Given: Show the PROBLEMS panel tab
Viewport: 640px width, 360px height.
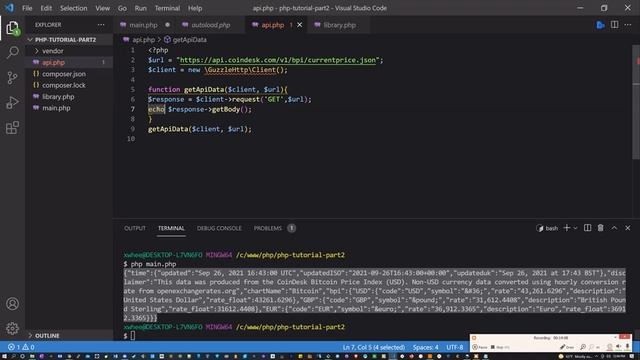Looking at the screenshot, I should [x=268, y=228].
